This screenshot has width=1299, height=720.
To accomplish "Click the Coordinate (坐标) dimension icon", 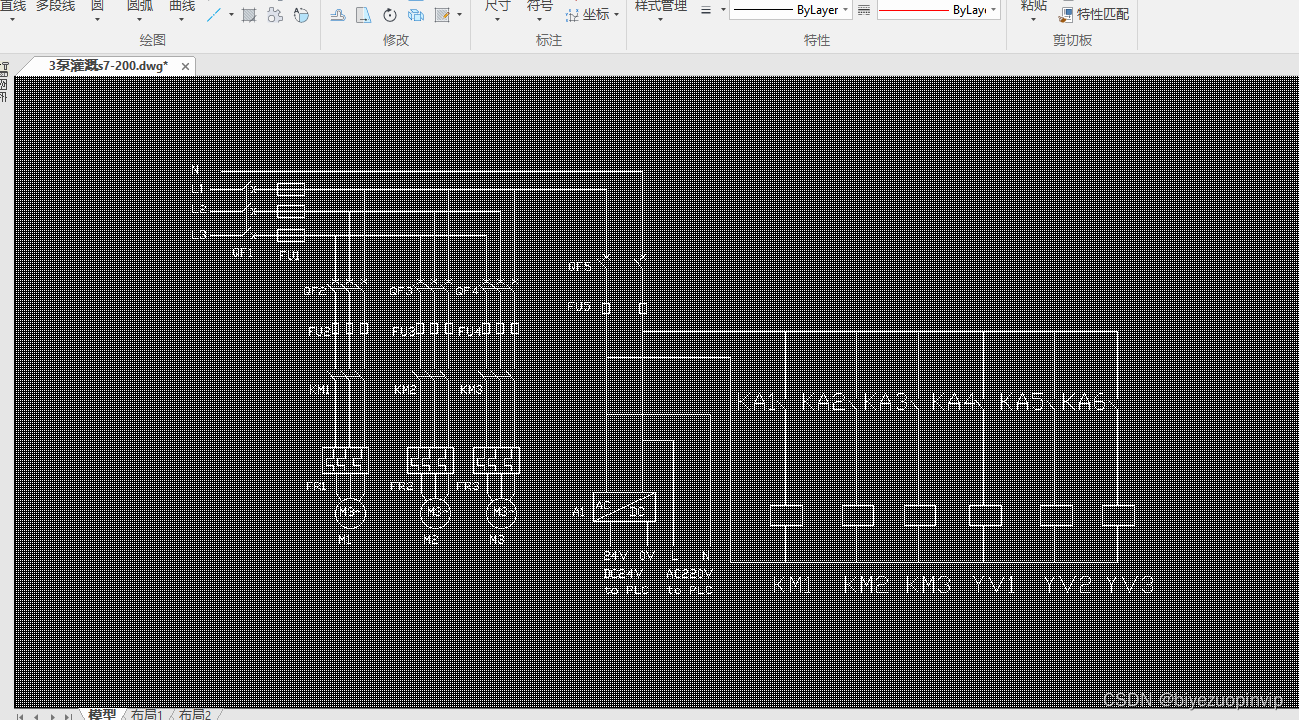I will [571, 15].
